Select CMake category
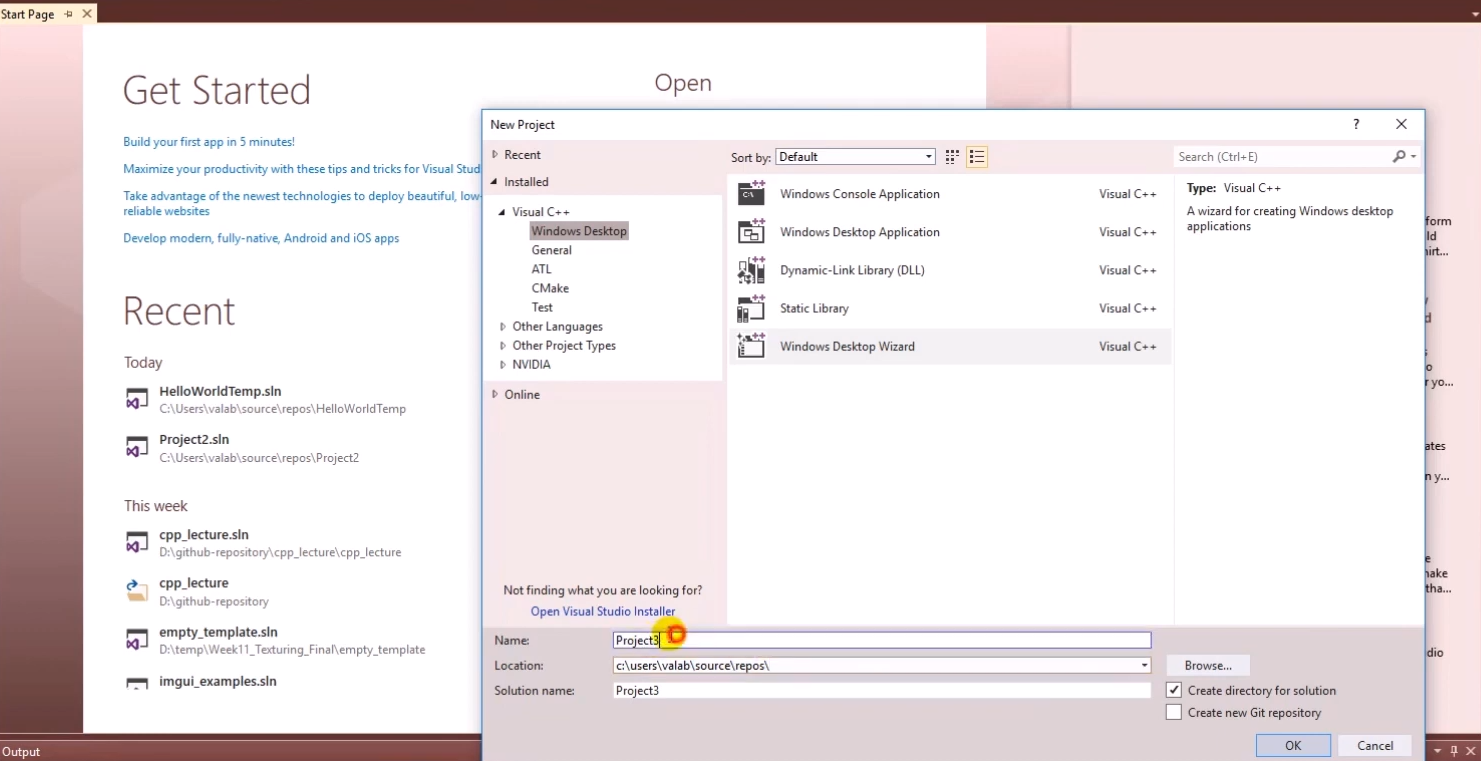Image resolution: width=1481 pixels, height=761 pixels. click(x=550, y=288)
